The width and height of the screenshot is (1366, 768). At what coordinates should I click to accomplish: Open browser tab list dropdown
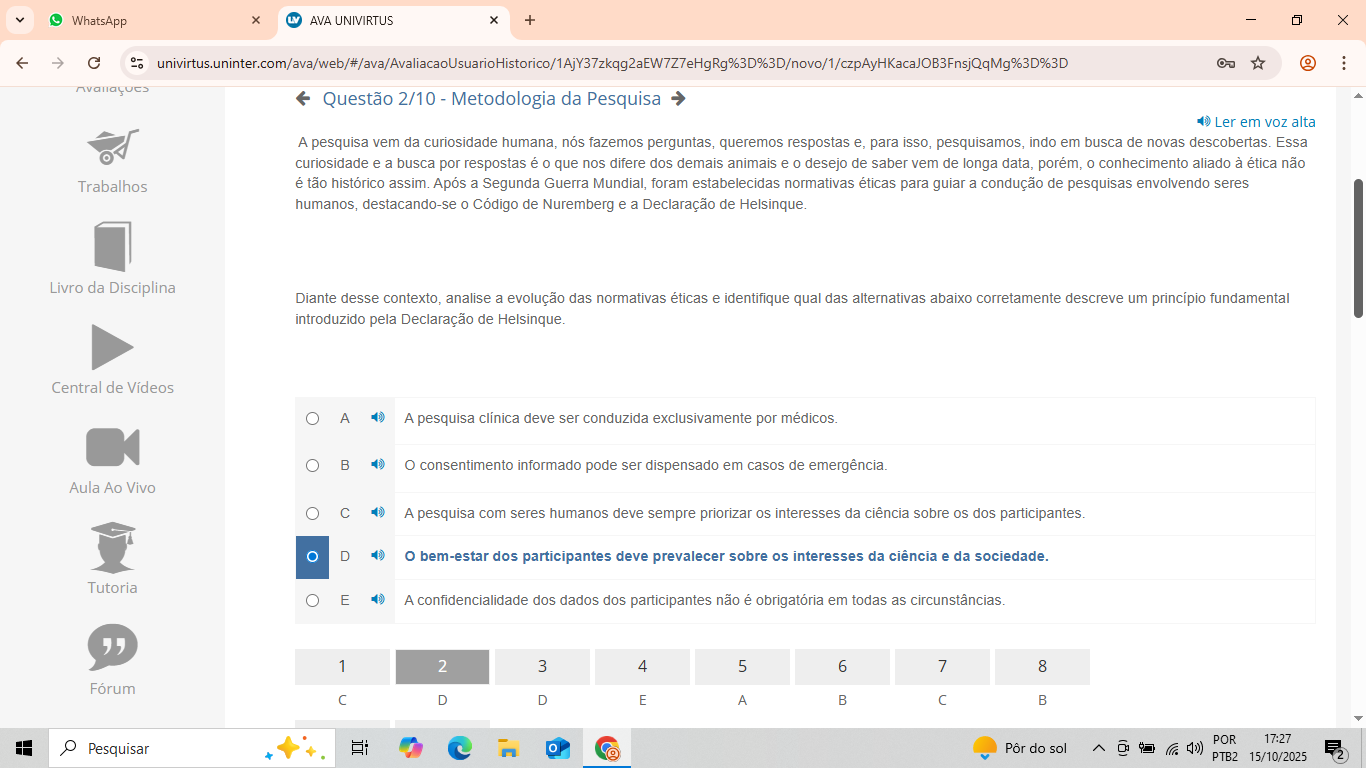20,20
